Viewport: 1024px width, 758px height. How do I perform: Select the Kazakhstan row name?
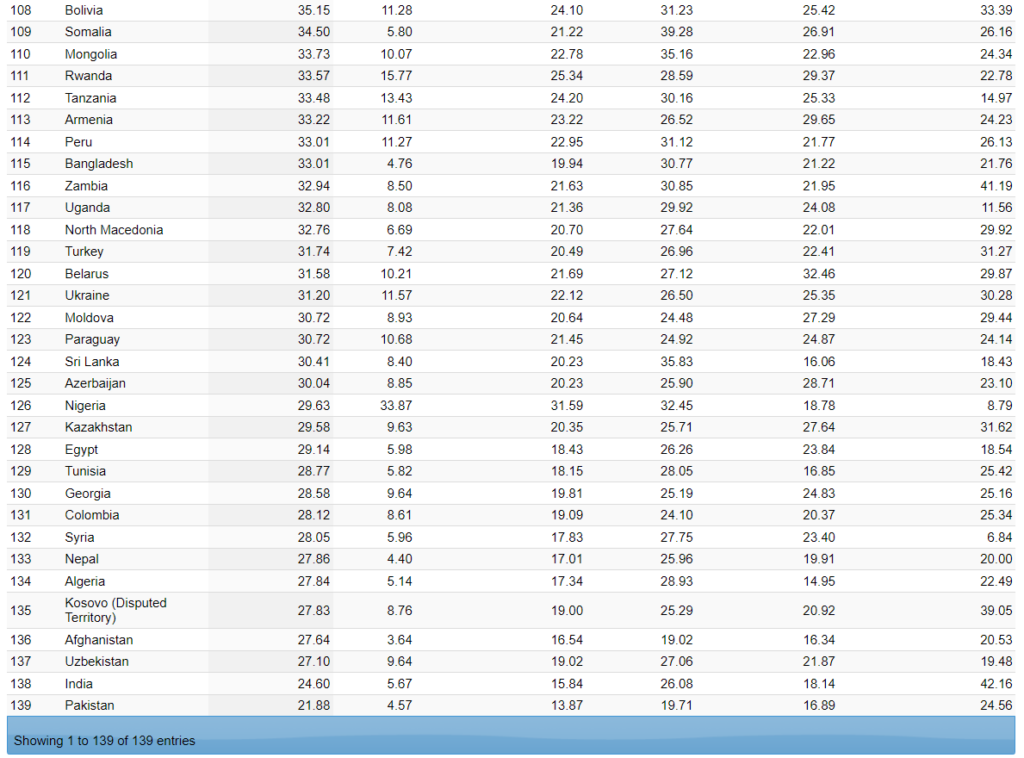[98, 428]
